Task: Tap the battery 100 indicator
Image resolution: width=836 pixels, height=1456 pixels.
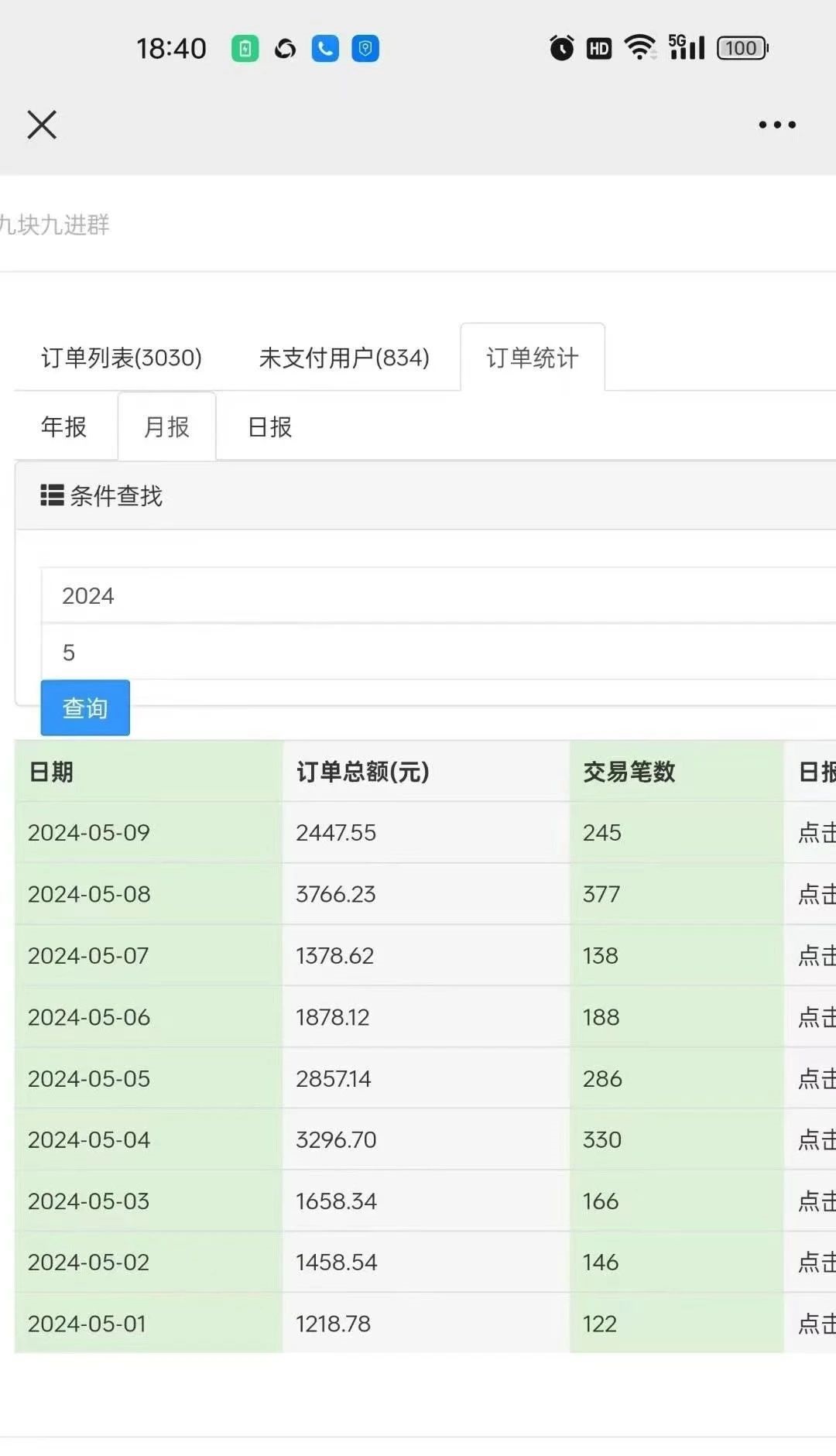Action: pyautogui.click(x=742, y=48)
